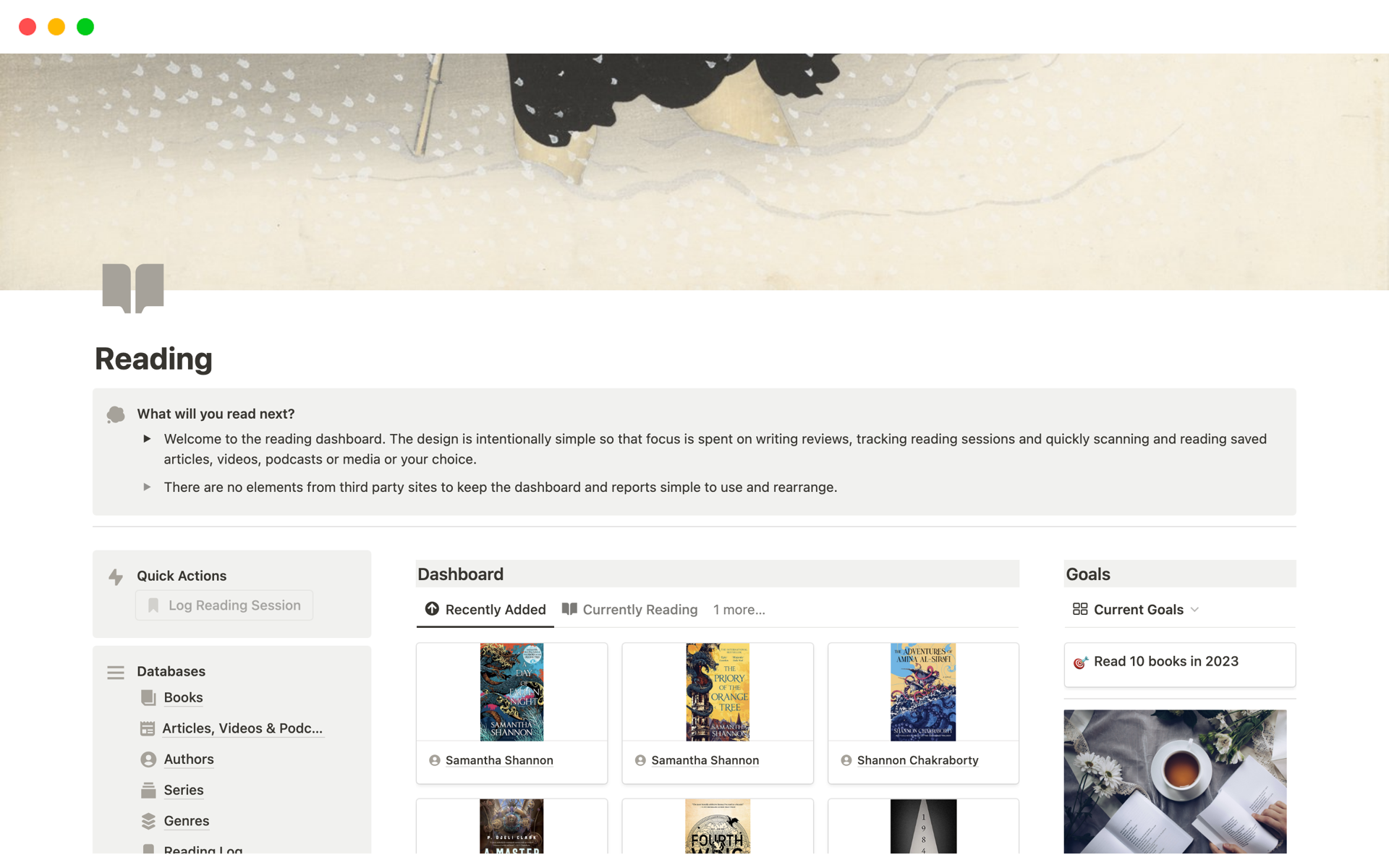Show the 1 more views menu
This screenshot has width=1389, height=868.
[x=739, y=610]
